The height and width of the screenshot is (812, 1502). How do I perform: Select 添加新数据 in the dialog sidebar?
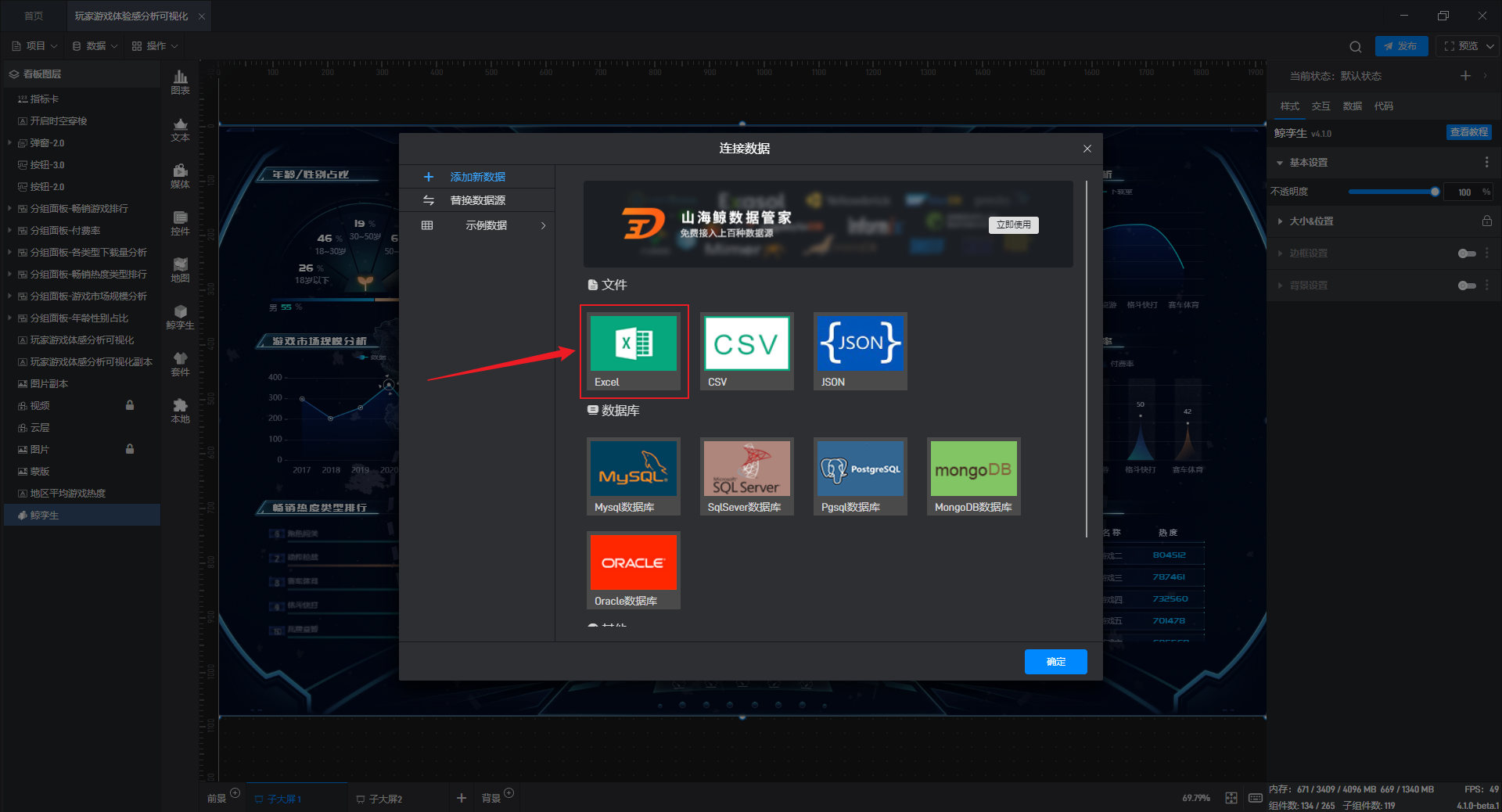[x=477, y=177]
